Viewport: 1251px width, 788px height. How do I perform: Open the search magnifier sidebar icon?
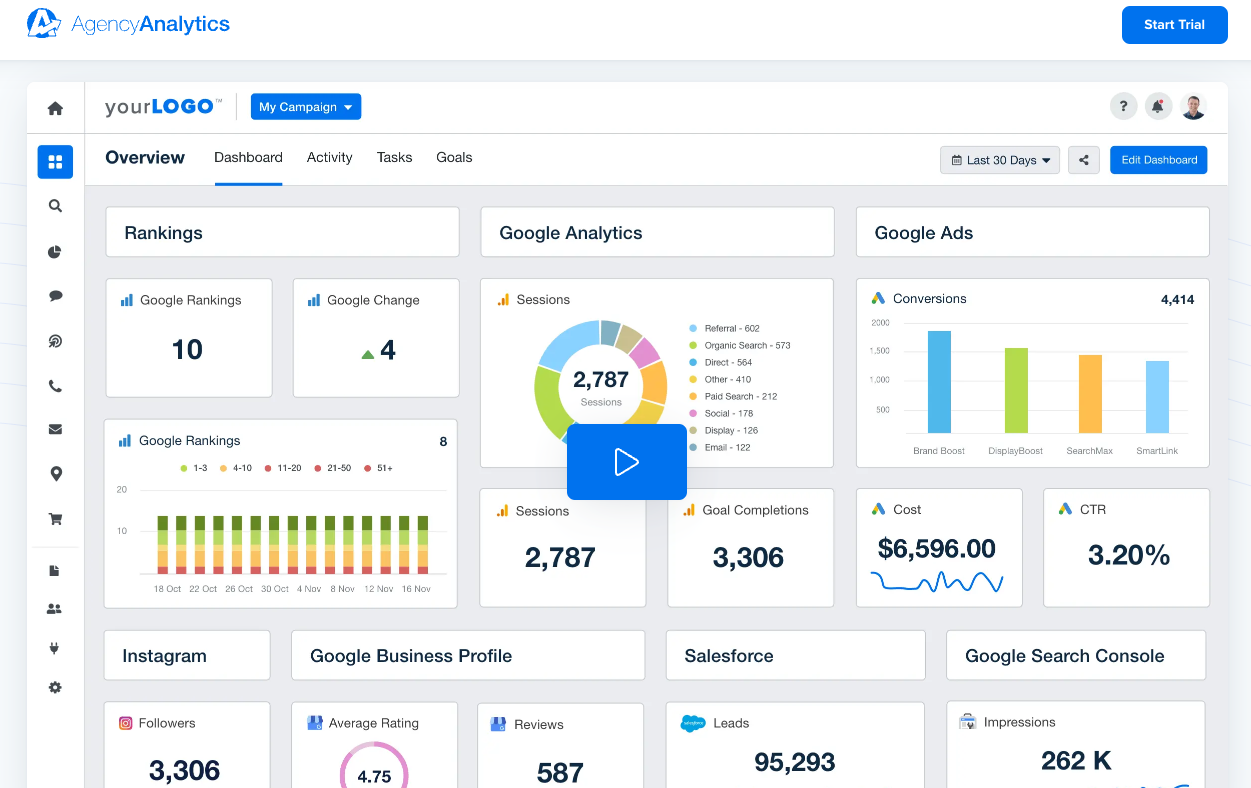55,206
